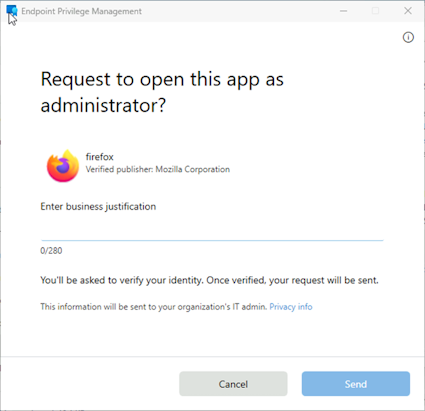Screen dimensions: 425x411
Task: Send the elevation request
Action: pos(356,384)
